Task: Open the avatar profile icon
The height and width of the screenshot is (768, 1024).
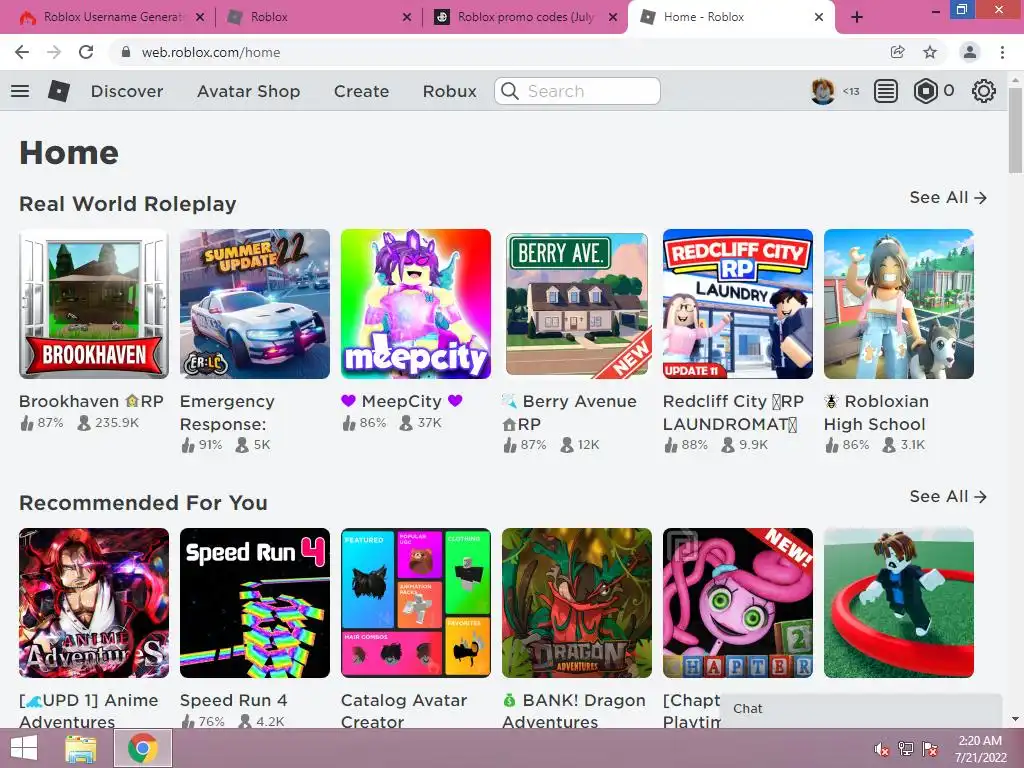Action: pos(823,91)
